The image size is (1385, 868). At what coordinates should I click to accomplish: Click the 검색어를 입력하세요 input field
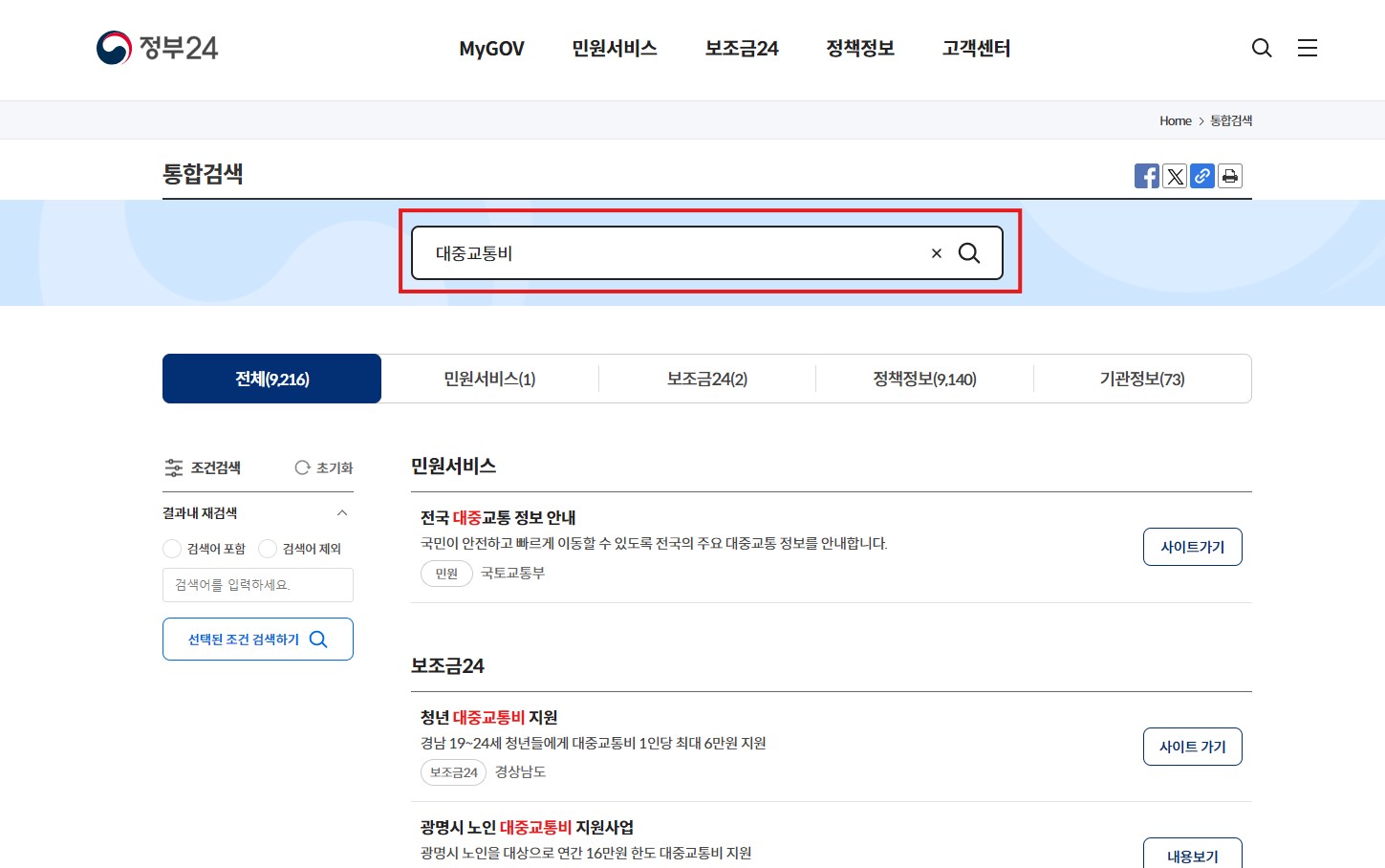point(257,584)
